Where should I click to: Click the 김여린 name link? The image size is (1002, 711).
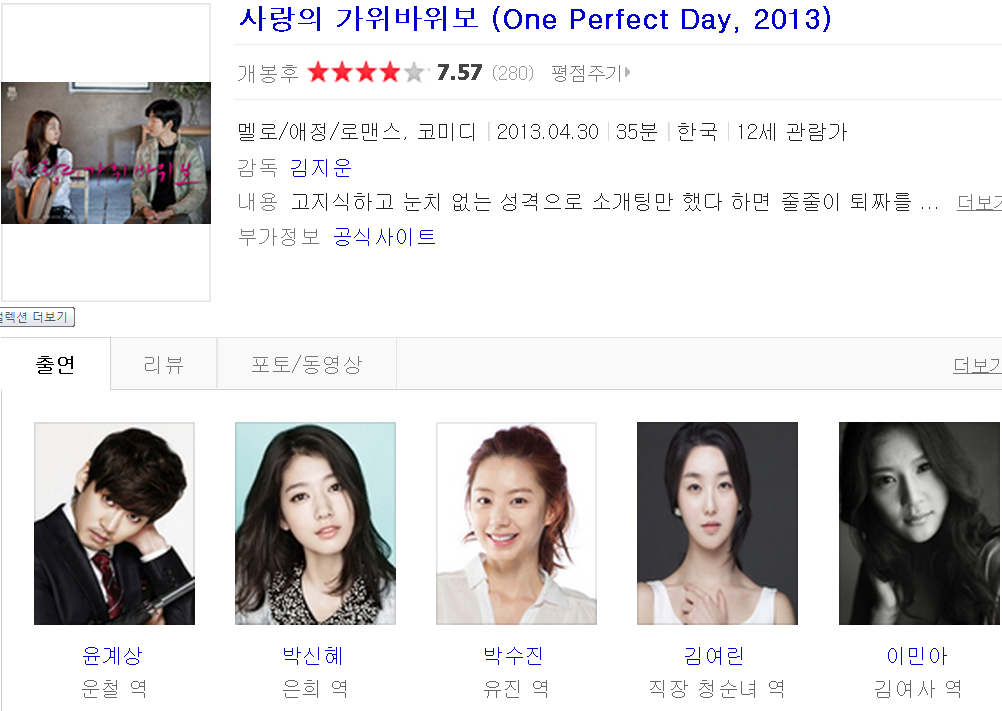point(714,655)
